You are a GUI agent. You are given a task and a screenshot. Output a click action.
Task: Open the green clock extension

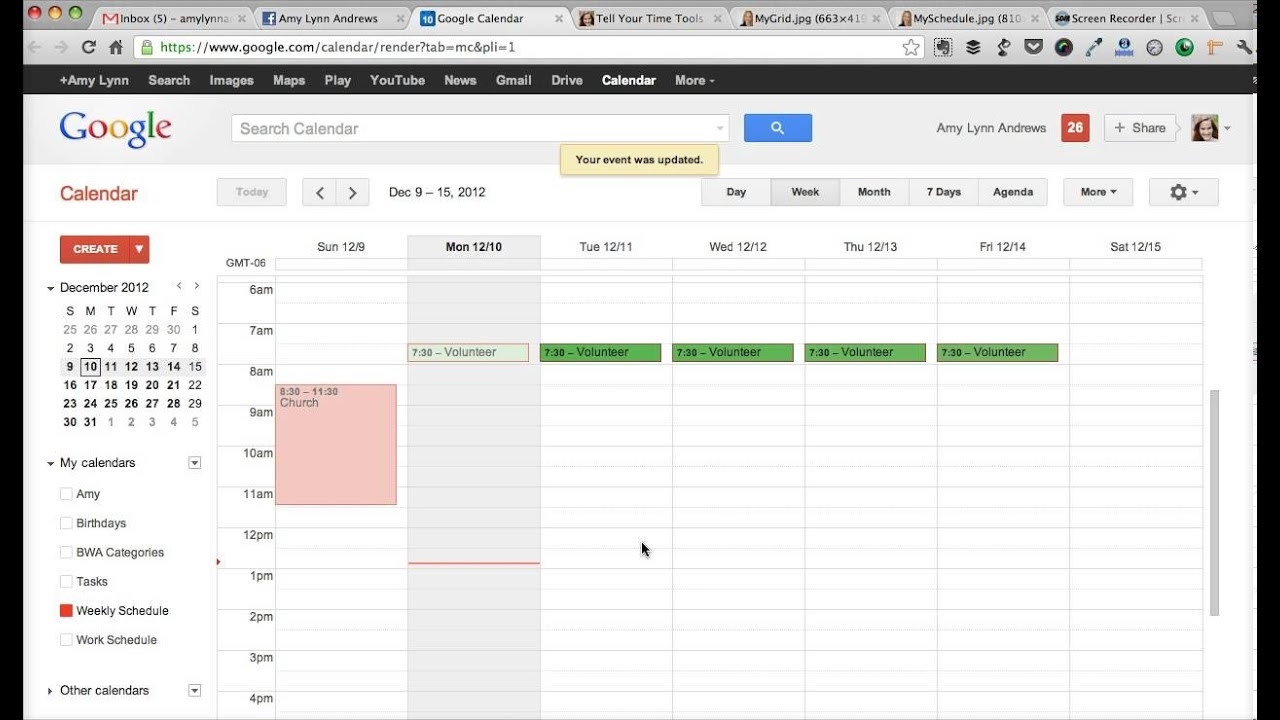coord(1185,47)
